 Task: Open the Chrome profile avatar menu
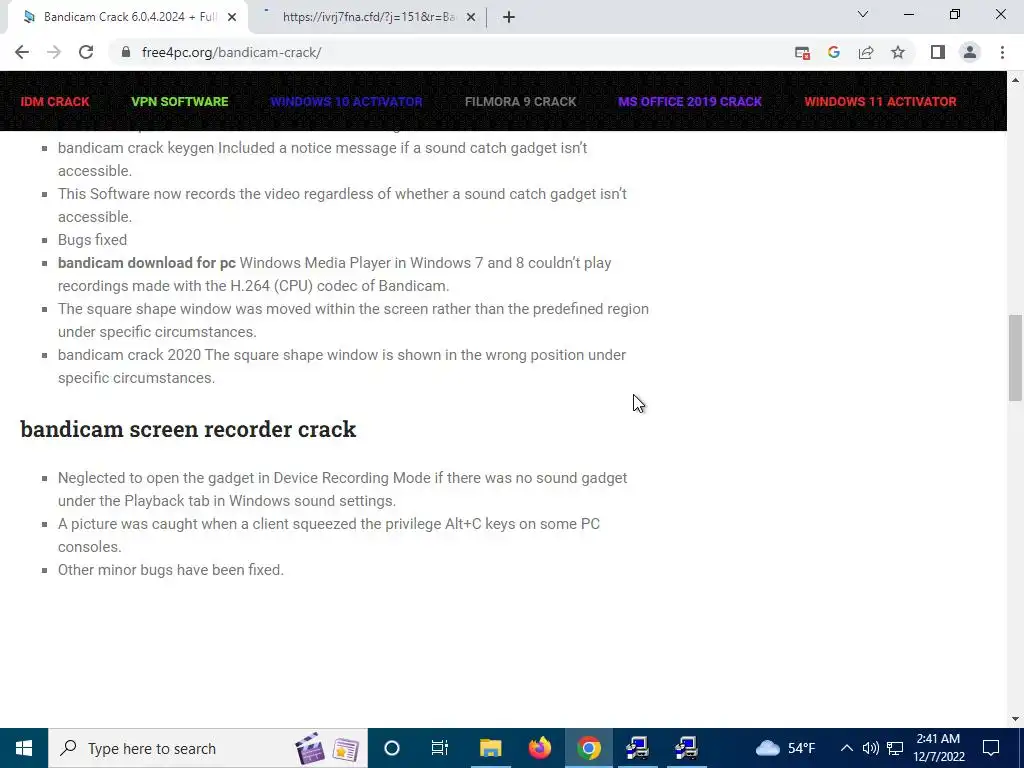click(970, 52)
